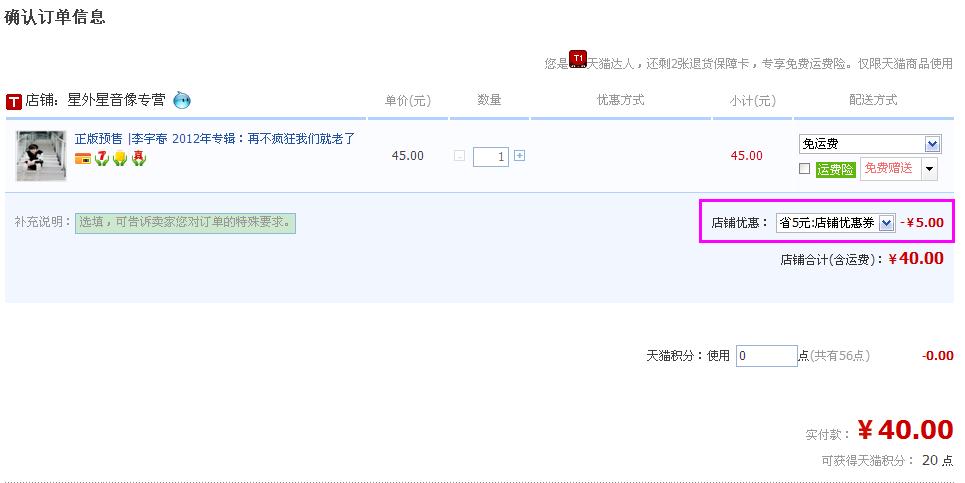Increase quantity with the plus button
The width and height of the screenshot is (965, 483).
pyautogui.click(x=519, y=156)
